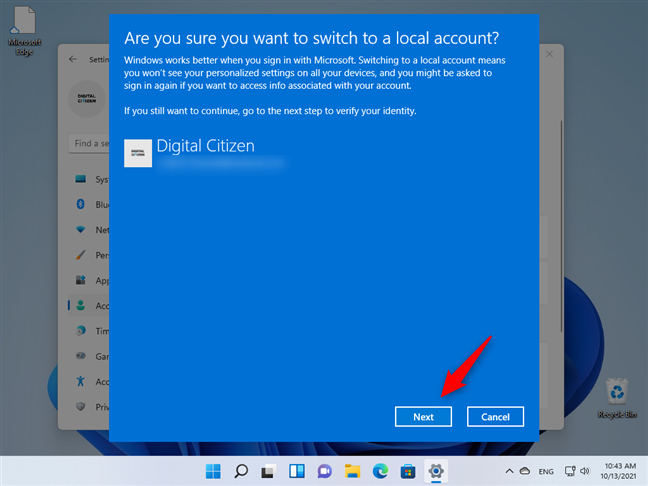The image size is (648, 486).
Task: Open Accessibility figure icon in Settings
Action: 81,381
